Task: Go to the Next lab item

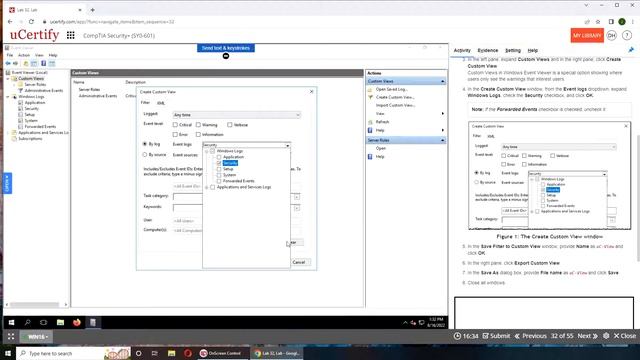Action: [x=587, y=336]
